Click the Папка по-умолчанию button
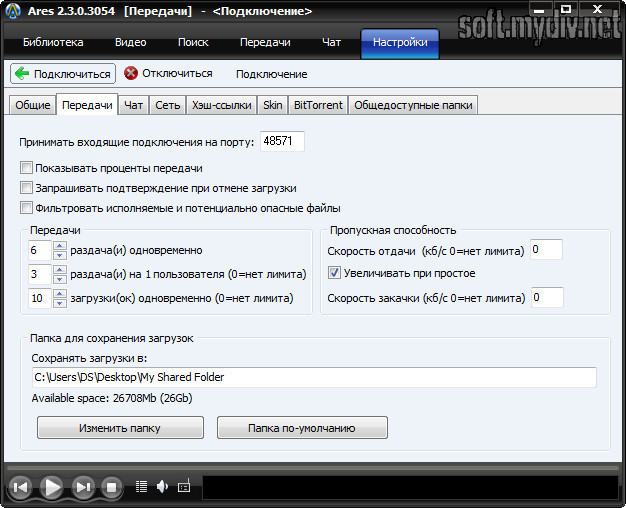626x508 pixels. [x=302, y=428]
